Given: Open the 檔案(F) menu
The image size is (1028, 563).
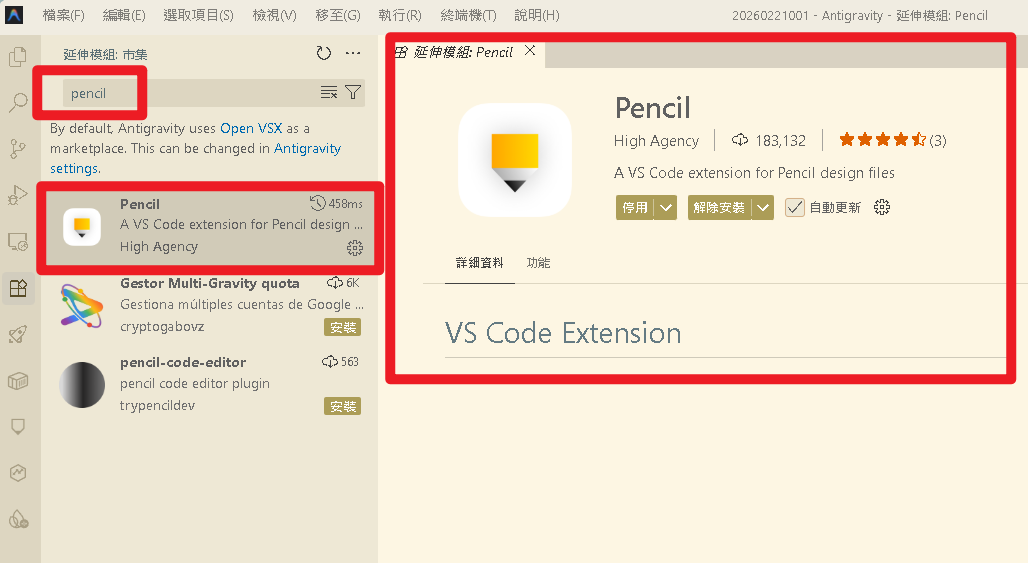Looking at the screenshot, I should point(64,15).
